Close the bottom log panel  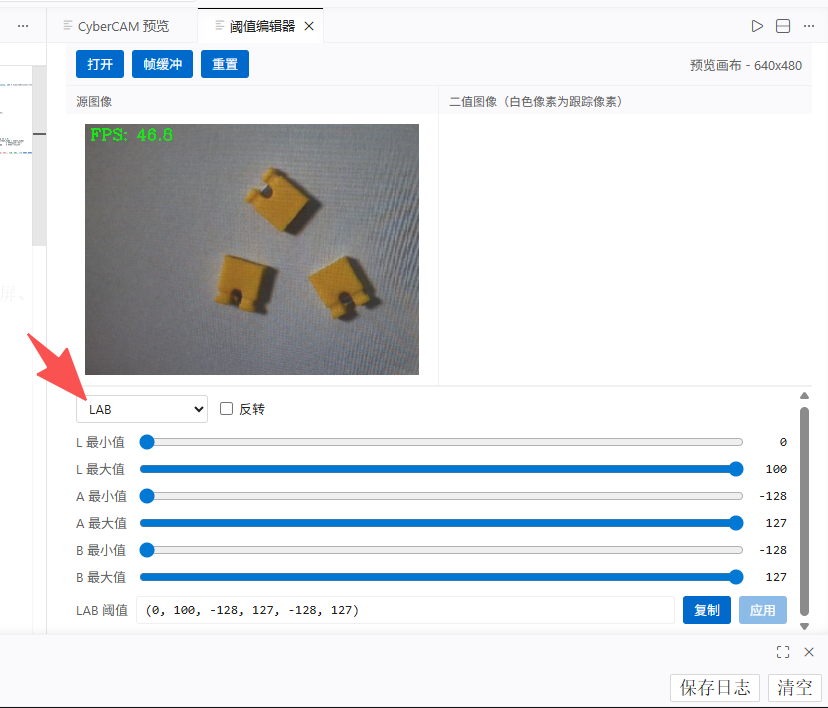coord(808,652)
